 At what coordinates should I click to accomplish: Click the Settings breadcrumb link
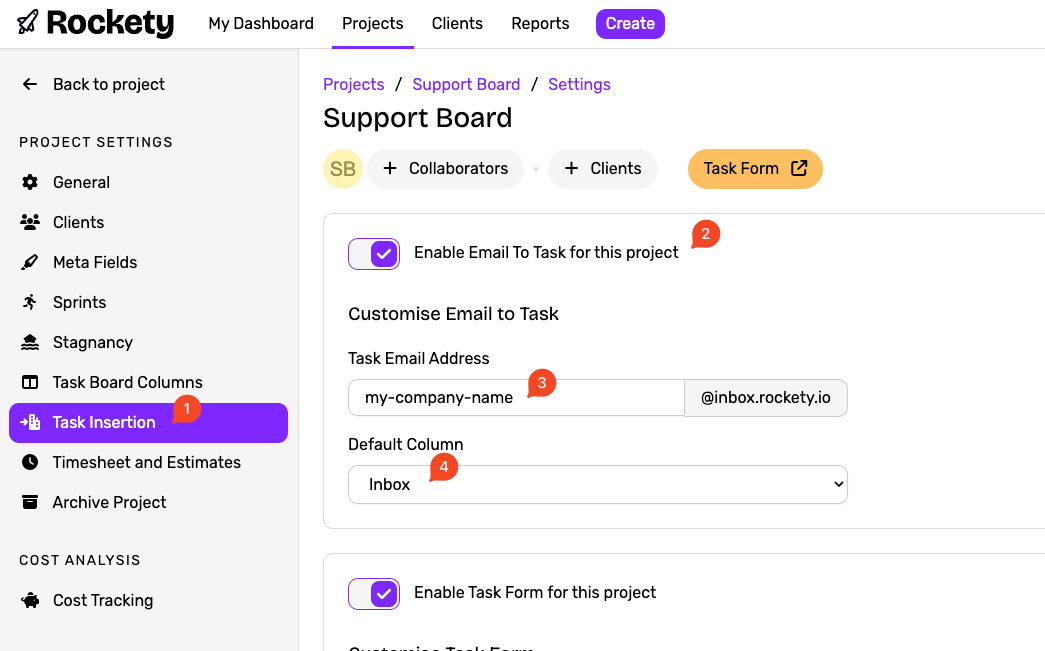click(579, 84)
